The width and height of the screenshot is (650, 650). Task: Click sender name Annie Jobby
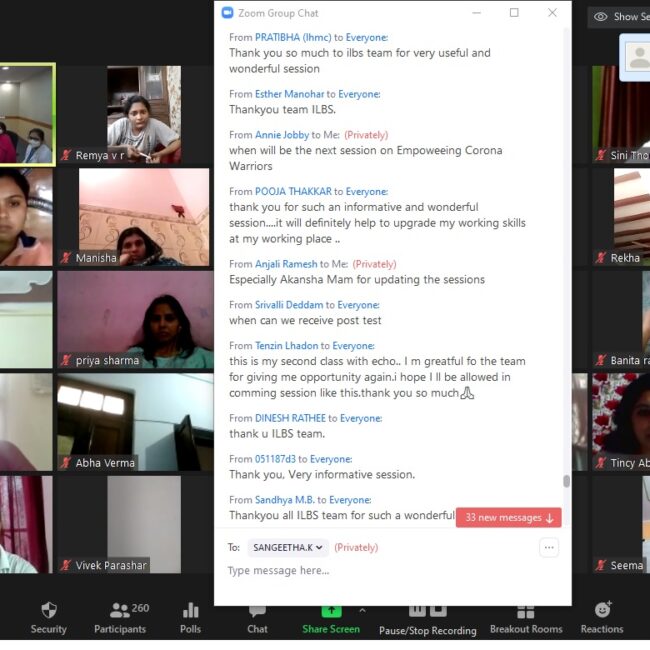pos(282,135)
